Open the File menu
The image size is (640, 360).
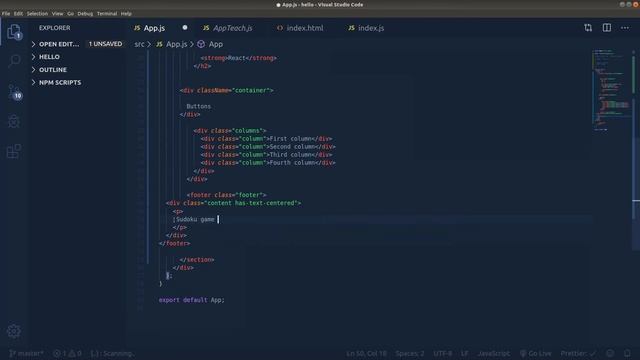tap(6, 13)
